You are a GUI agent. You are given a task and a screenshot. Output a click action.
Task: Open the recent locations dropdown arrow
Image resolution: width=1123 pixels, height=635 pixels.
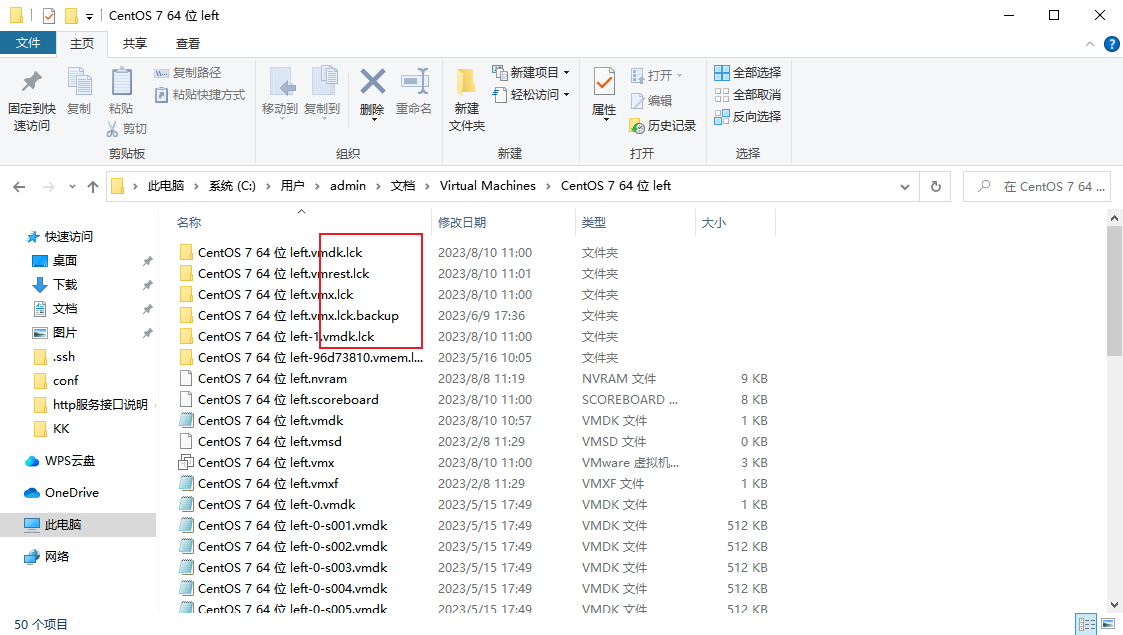point(72,187)
